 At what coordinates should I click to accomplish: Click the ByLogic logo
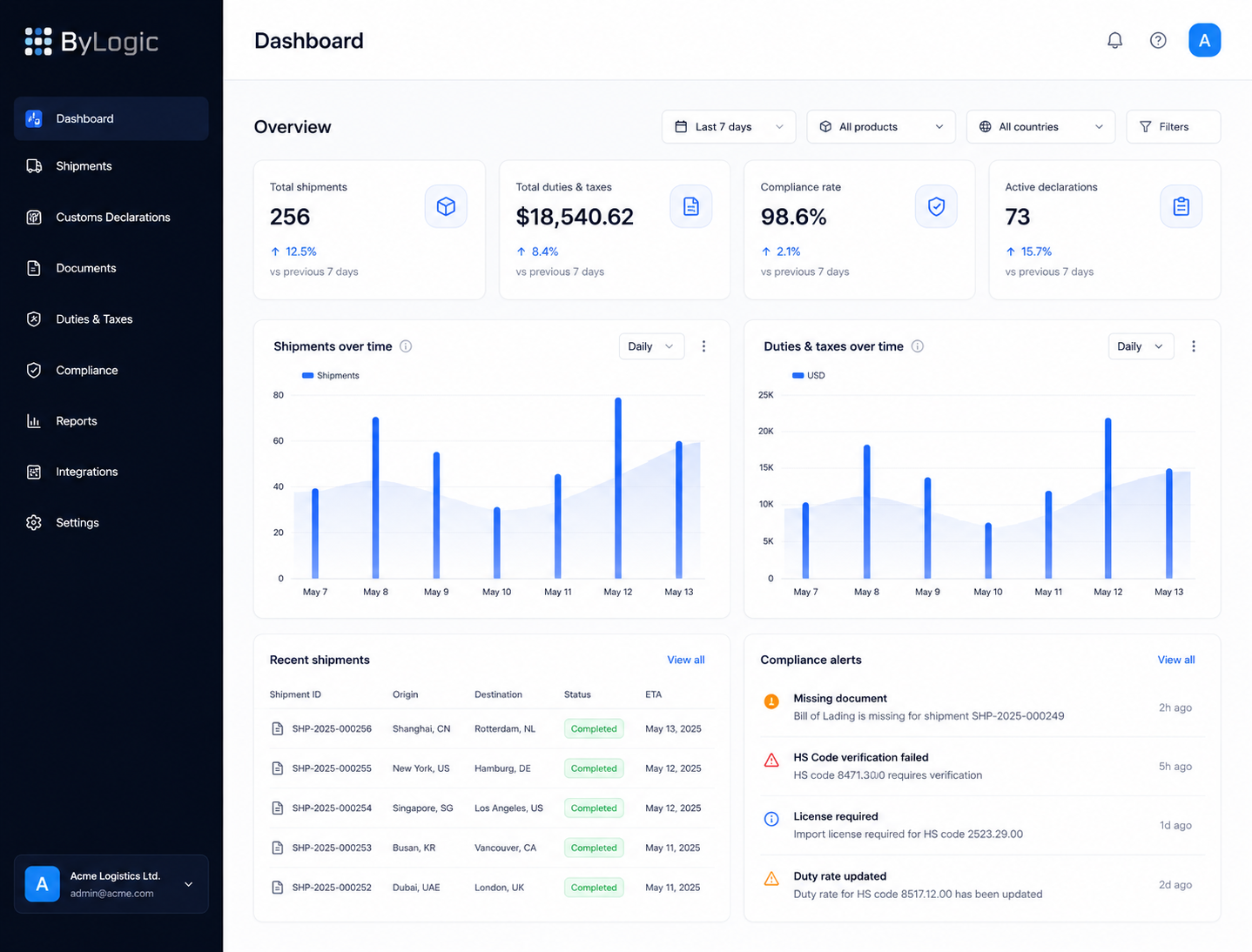tap(91, 41)
